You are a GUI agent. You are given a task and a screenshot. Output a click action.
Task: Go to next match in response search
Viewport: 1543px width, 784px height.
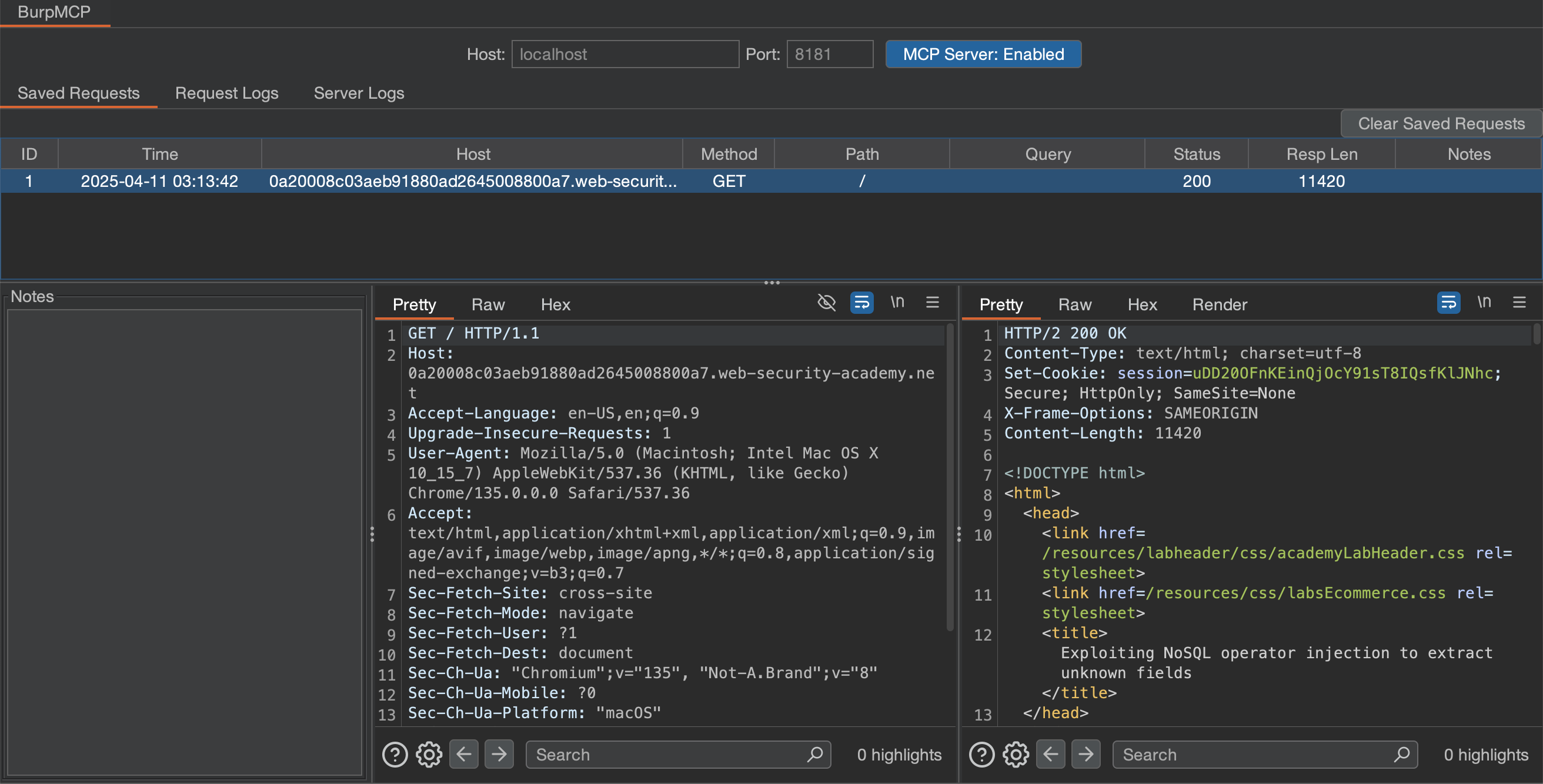pyautogui.click(x=1086, y=755)
